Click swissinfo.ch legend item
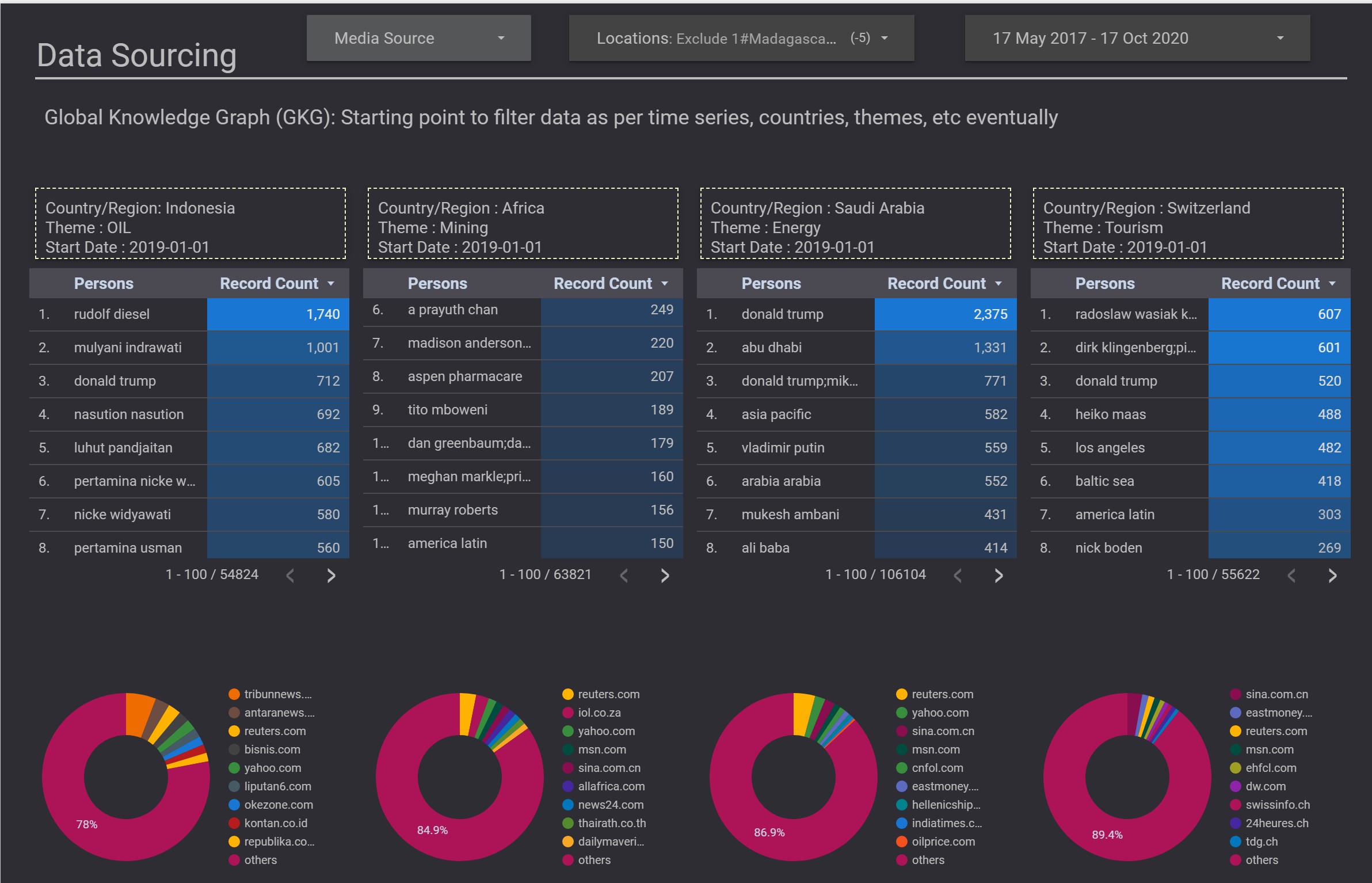The width and height of the screenshot is (1372, 883). click(1277, 805)
